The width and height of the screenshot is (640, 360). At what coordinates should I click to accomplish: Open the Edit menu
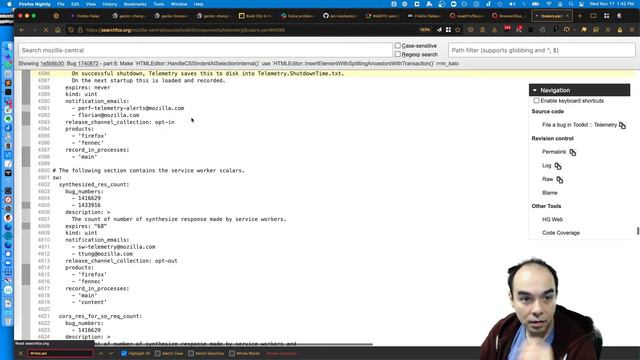(x=75, y=4)
